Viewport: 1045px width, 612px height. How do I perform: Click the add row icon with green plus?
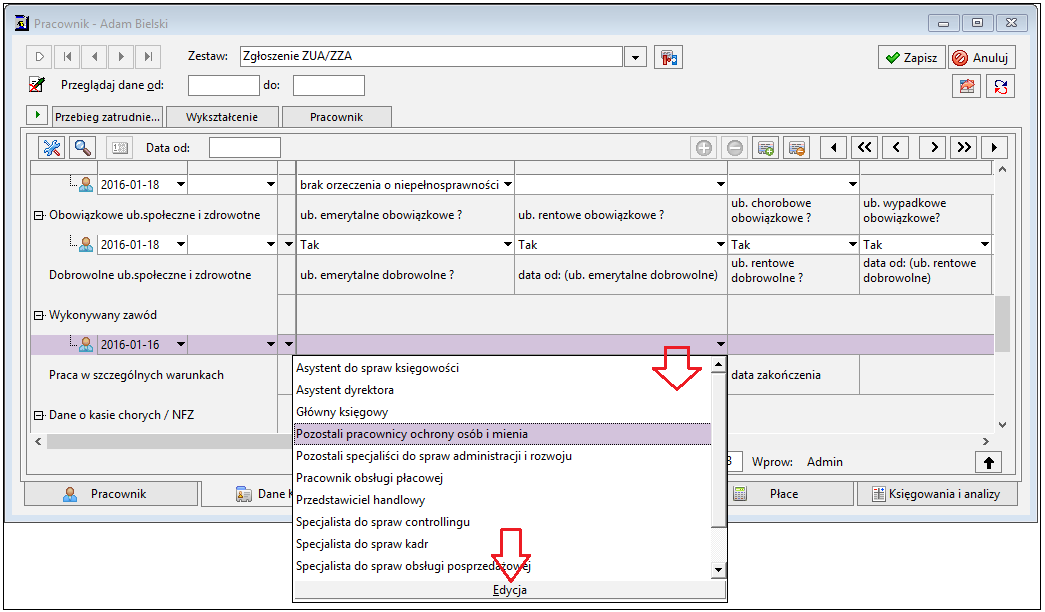766,147
